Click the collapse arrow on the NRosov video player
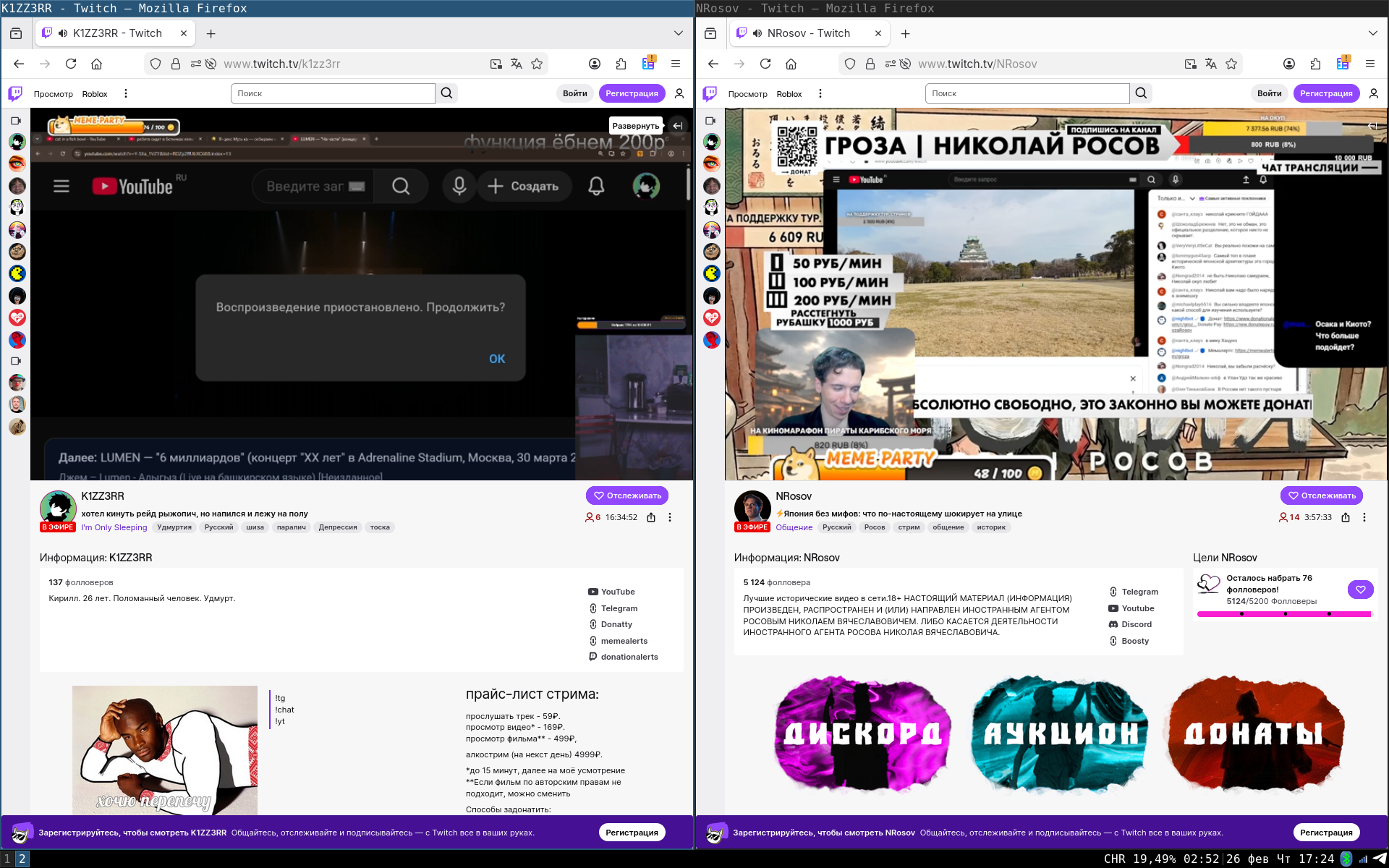Image resolution: width=1389 pixels, height=868 pixels. (1372, 126)
